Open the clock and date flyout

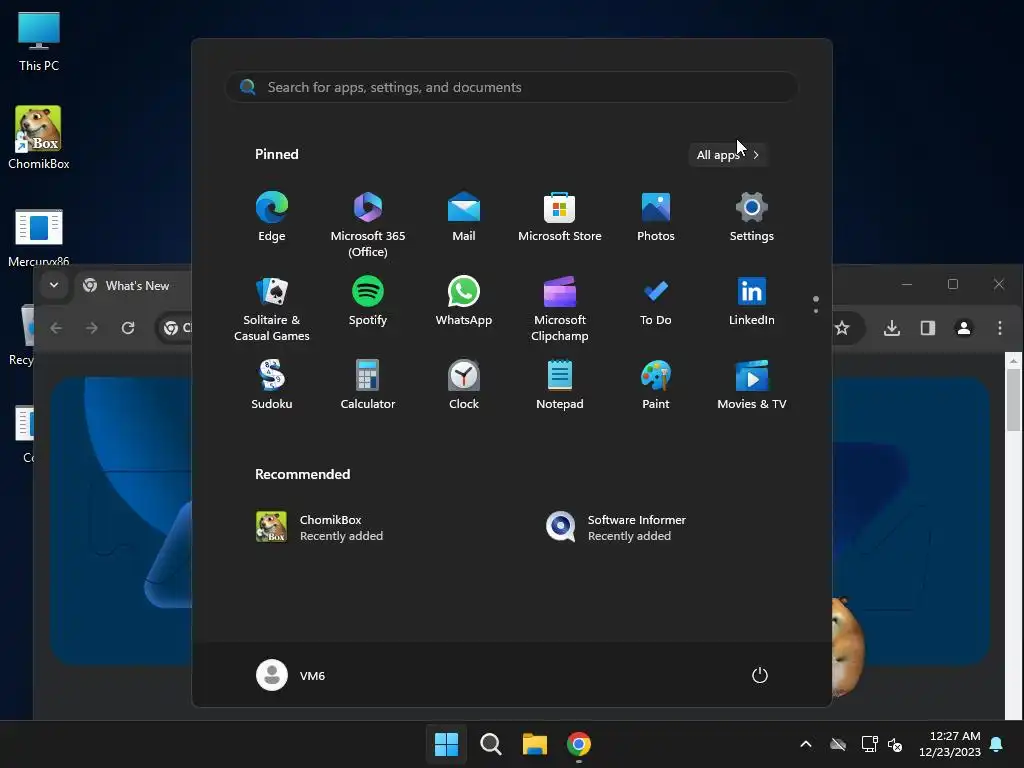(949, 744)
